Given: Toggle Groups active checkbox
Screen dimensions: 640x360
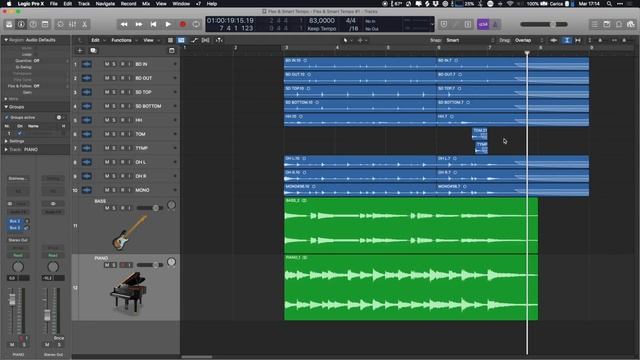Looking at the screenshot, I should click(x=7, y=118).
